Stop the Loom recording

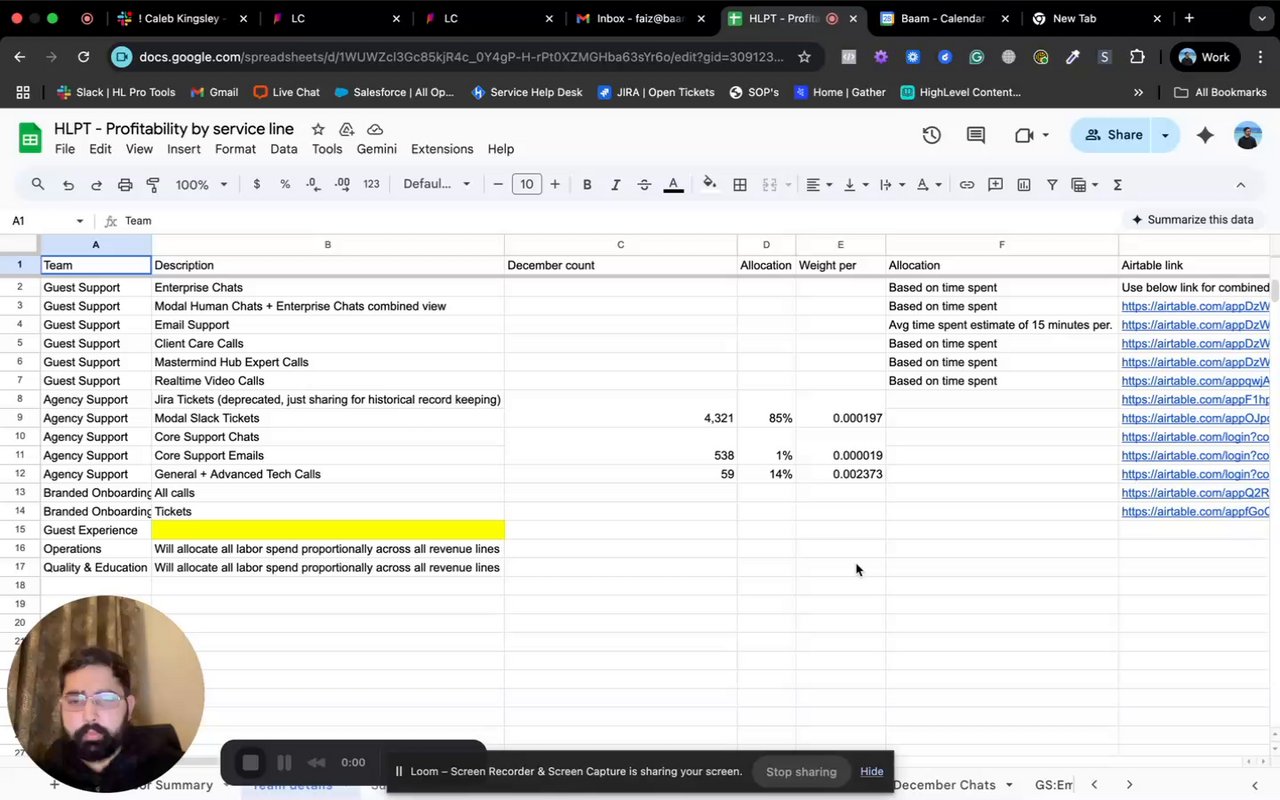[x=250, y=763]
